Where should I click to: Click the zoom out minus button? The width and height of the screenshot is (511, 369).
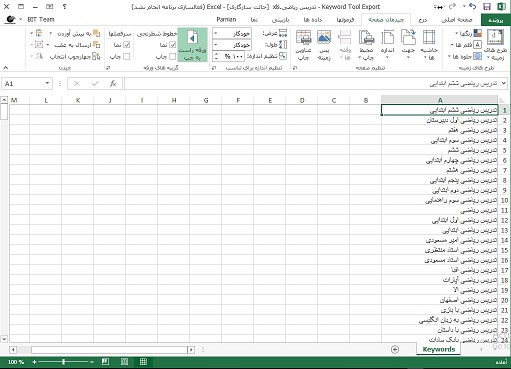pos(91,362)
